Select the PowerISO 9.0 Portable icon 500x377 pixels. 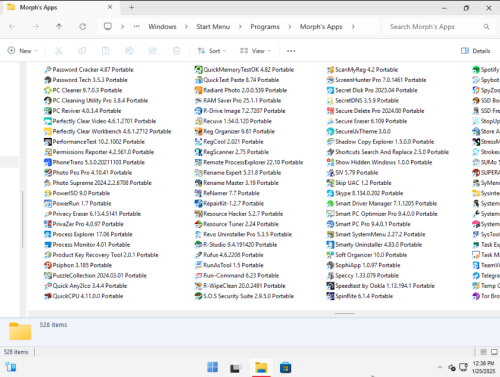click(x=48, y=193)
